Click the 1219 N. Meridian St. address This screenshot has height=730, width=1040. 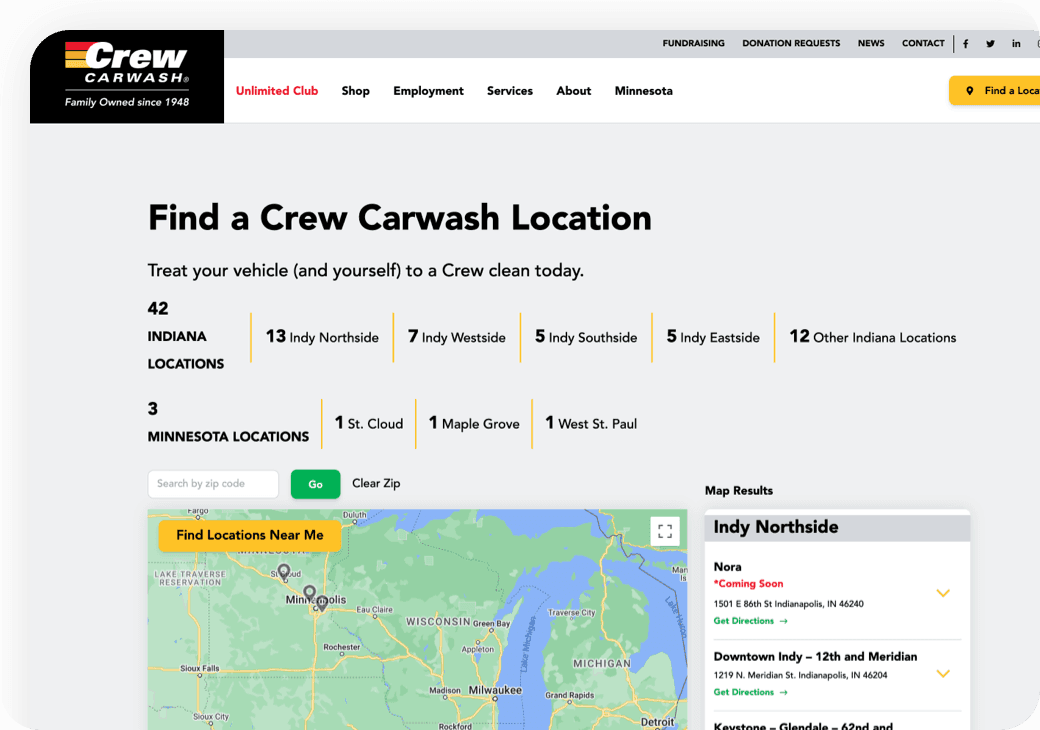pos(800,675)
